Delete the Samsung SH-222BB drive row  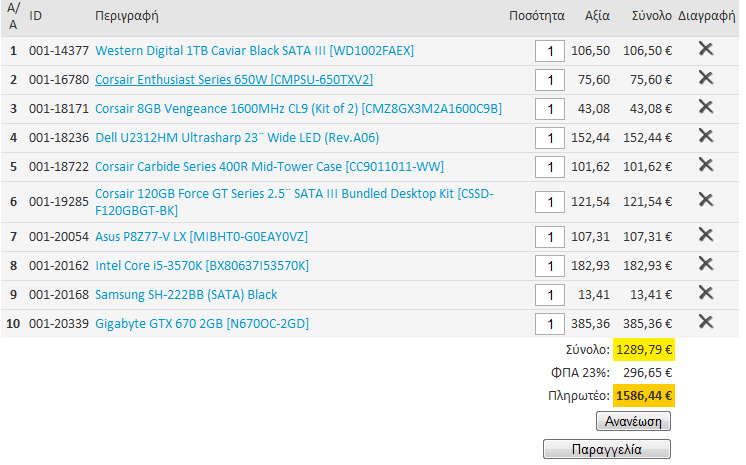click(706, 293)
